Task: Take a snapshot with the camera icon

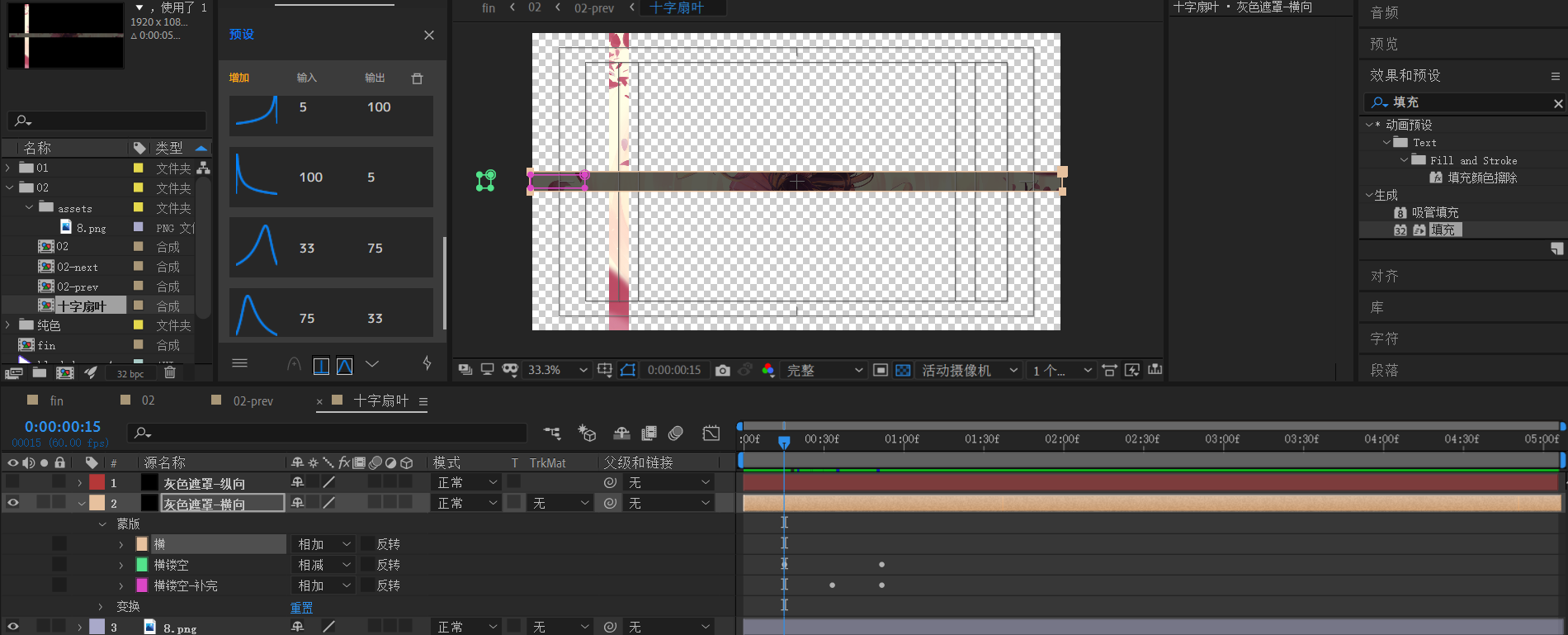Action: tap(723, 370)
